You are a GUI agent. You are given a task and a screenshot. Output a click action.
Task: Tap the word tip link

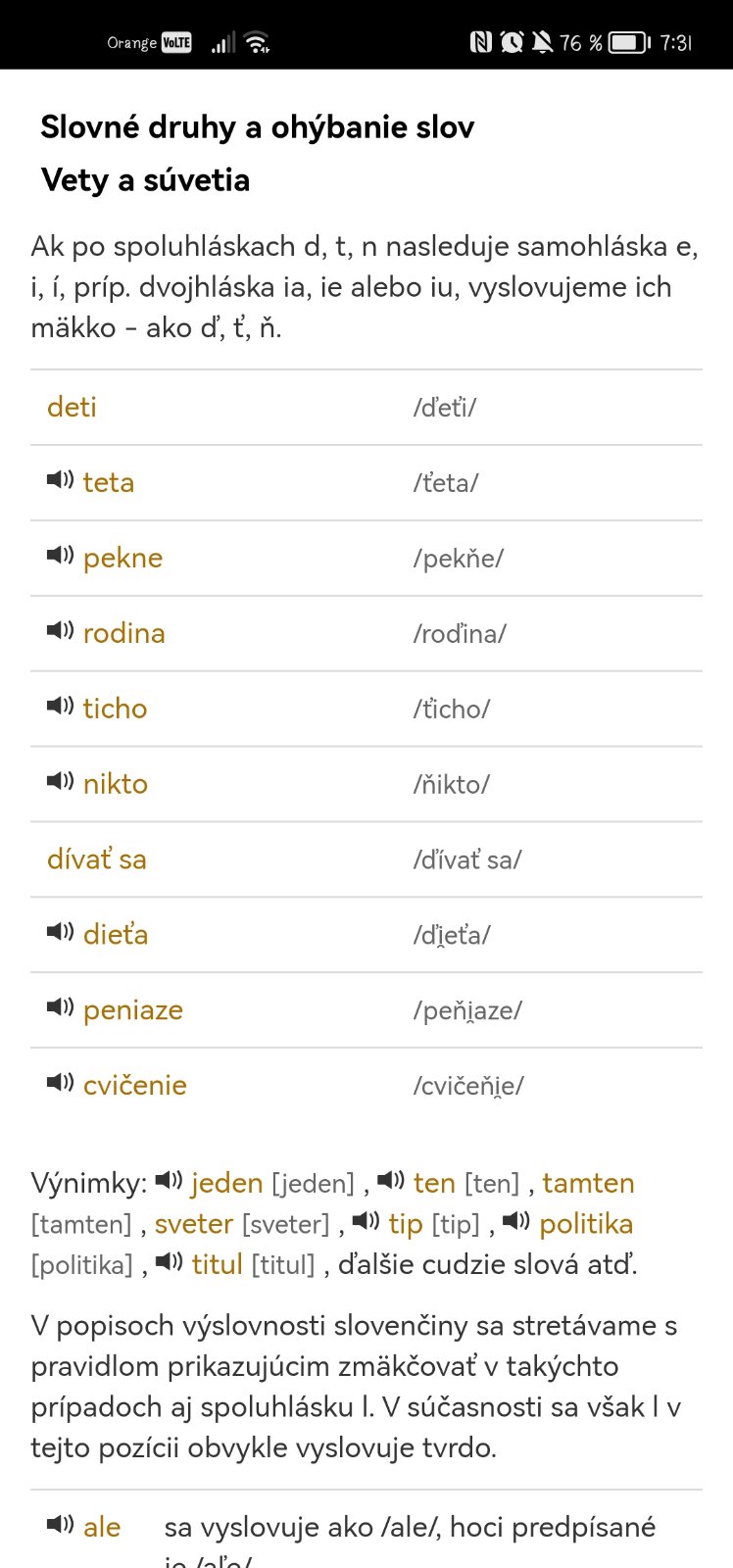tap(406, 1224)
